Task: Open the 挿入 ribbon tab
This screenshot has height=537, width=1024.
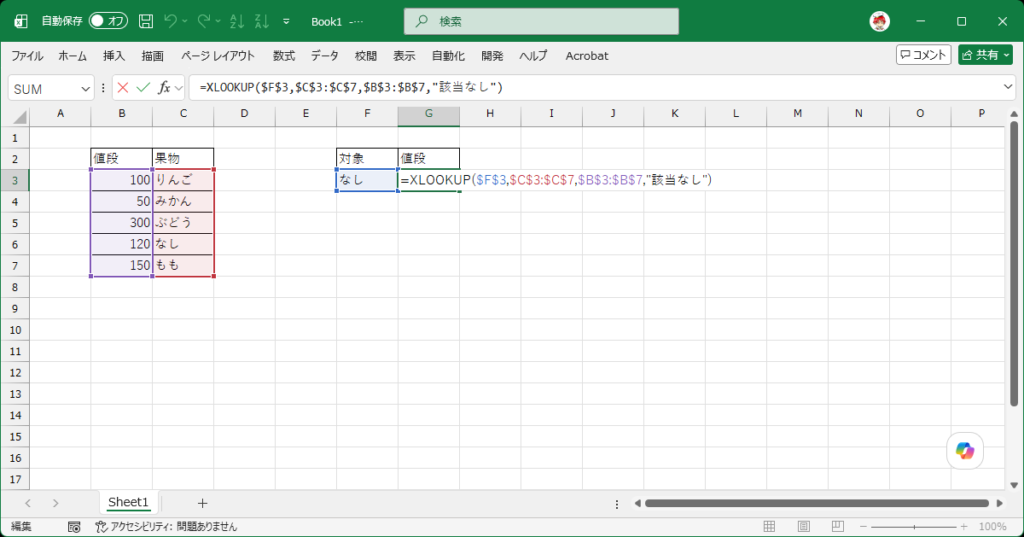Action: click(x=114, y=56)
